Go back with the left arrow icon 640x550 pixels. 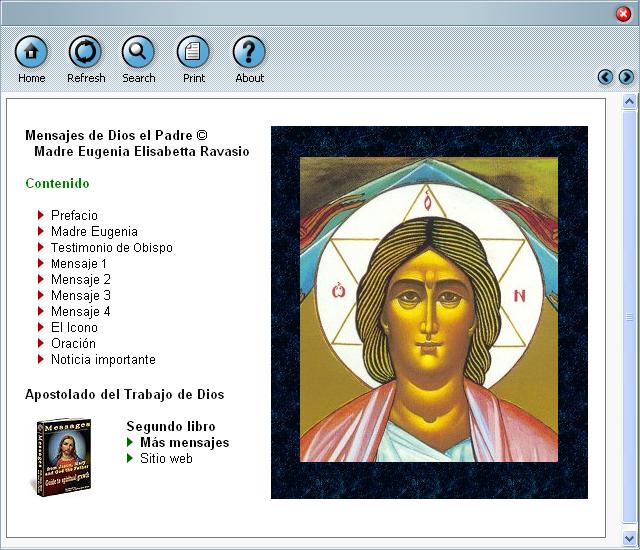pos(605,77)
